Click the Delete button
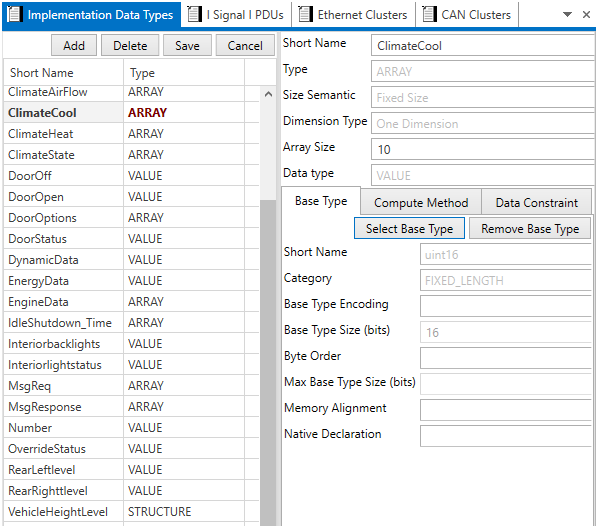598x528 pixels. point(130,46)
